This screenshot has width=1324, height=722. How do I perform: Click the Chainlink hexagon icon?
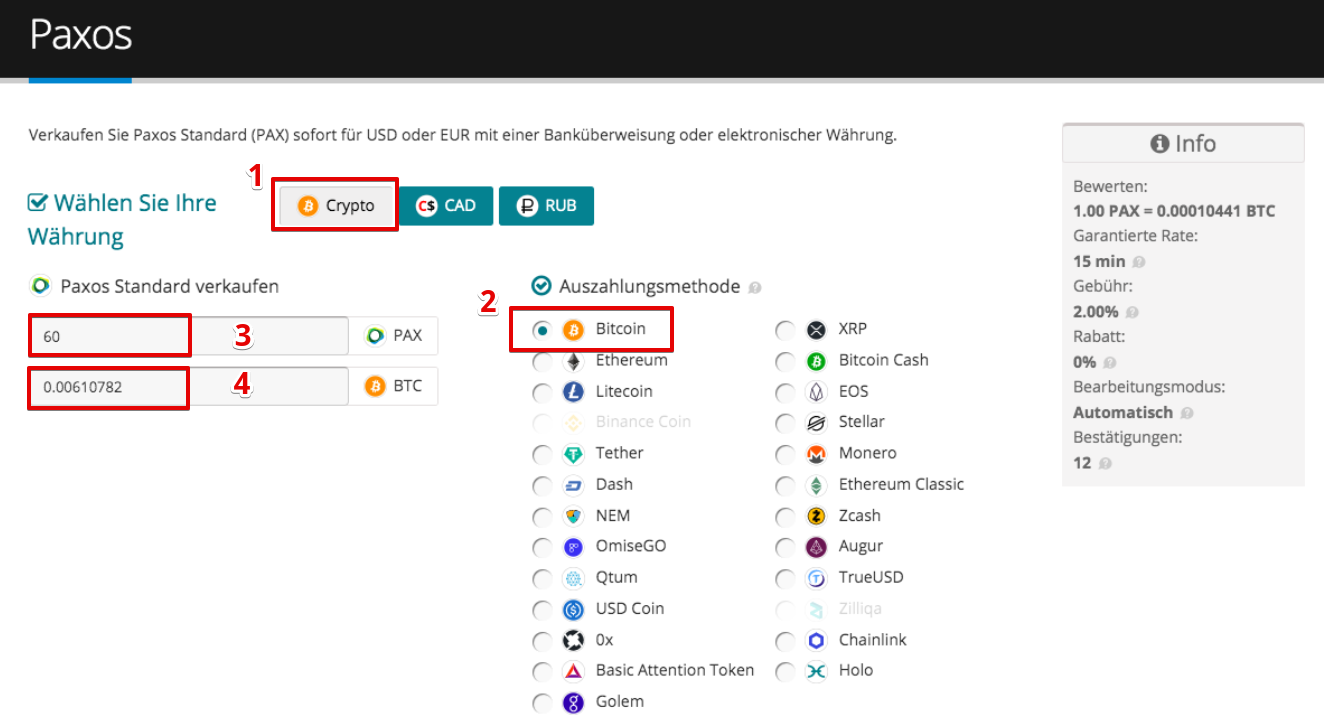[816, 640]
